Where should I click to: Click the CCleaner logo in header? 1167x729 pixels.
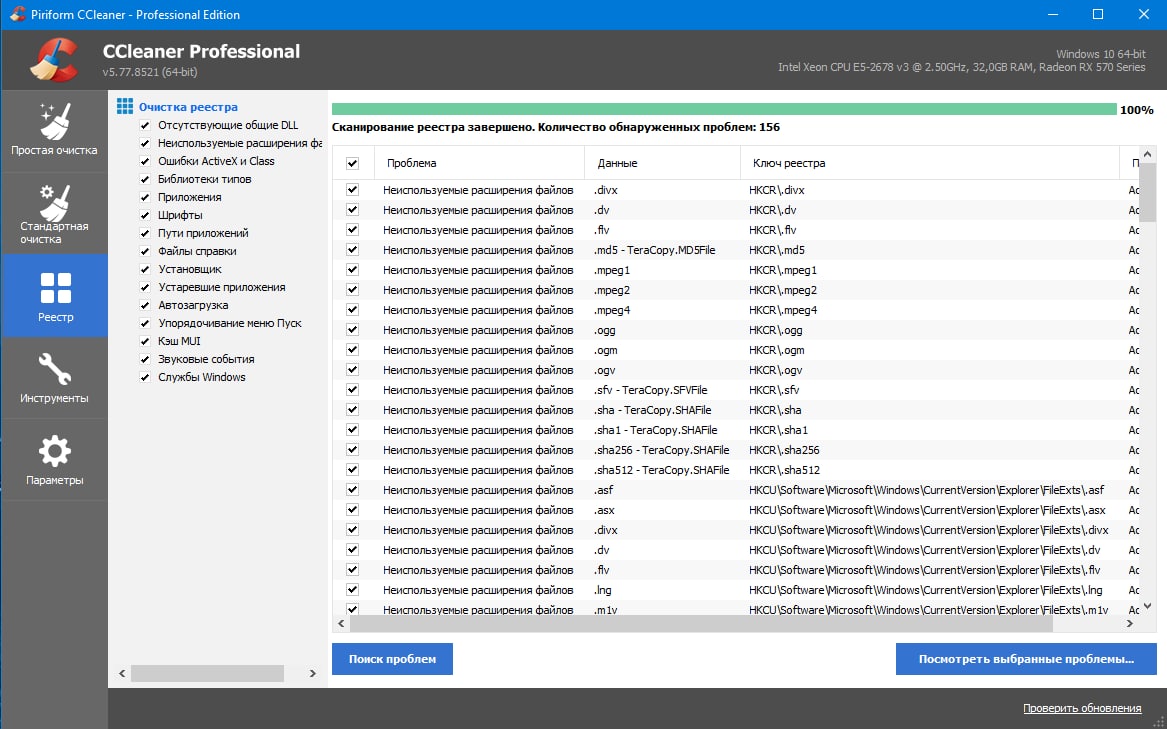click(54, 60)
